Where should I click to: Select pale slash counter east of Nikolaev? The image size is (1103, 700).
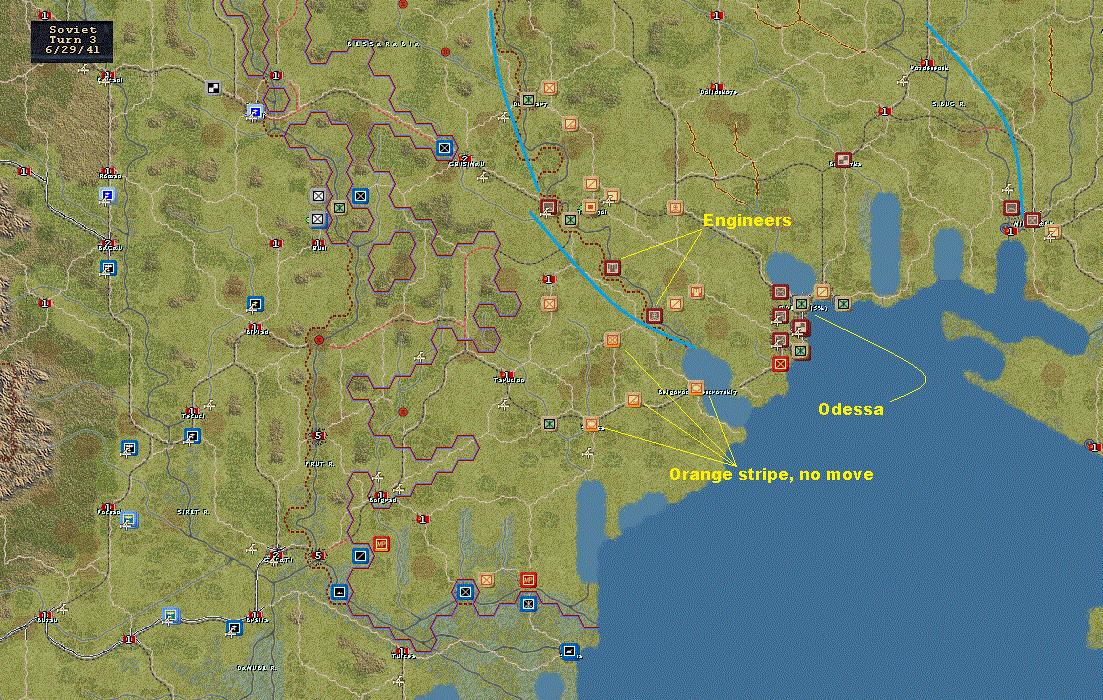1053,231
